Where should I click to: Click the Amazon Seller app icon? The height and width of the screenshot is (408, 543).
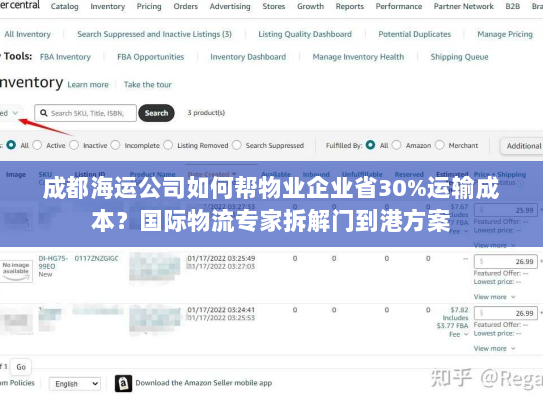123,383
